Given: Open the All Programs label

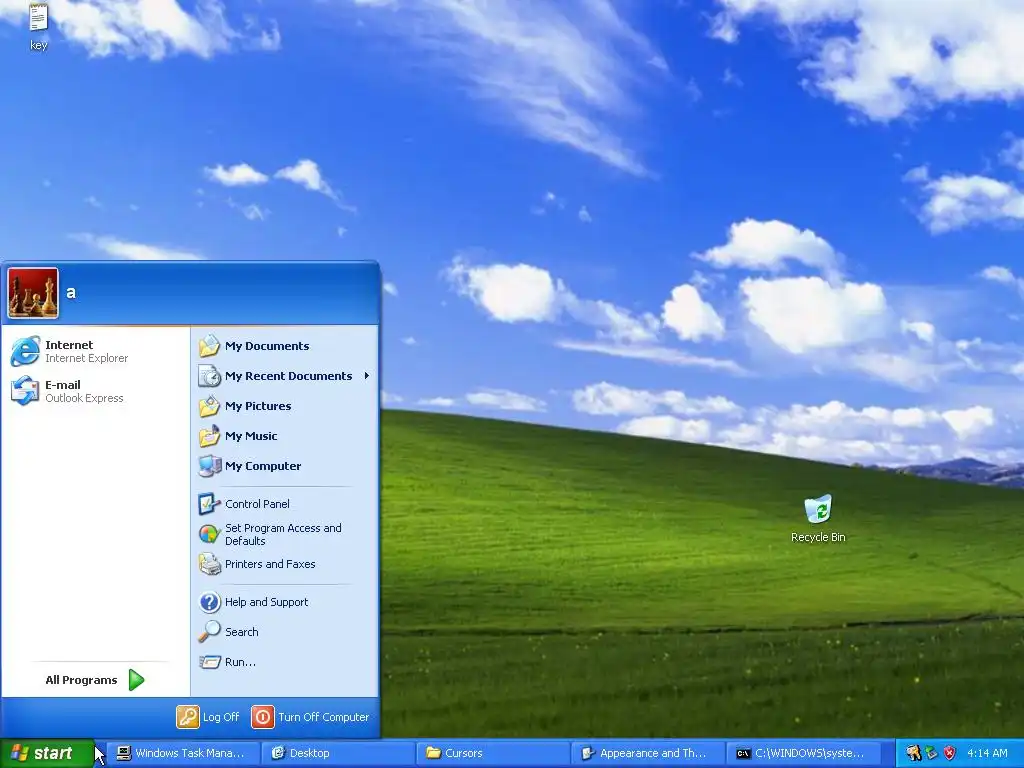Looking at the screenshot, I should 81,680.
